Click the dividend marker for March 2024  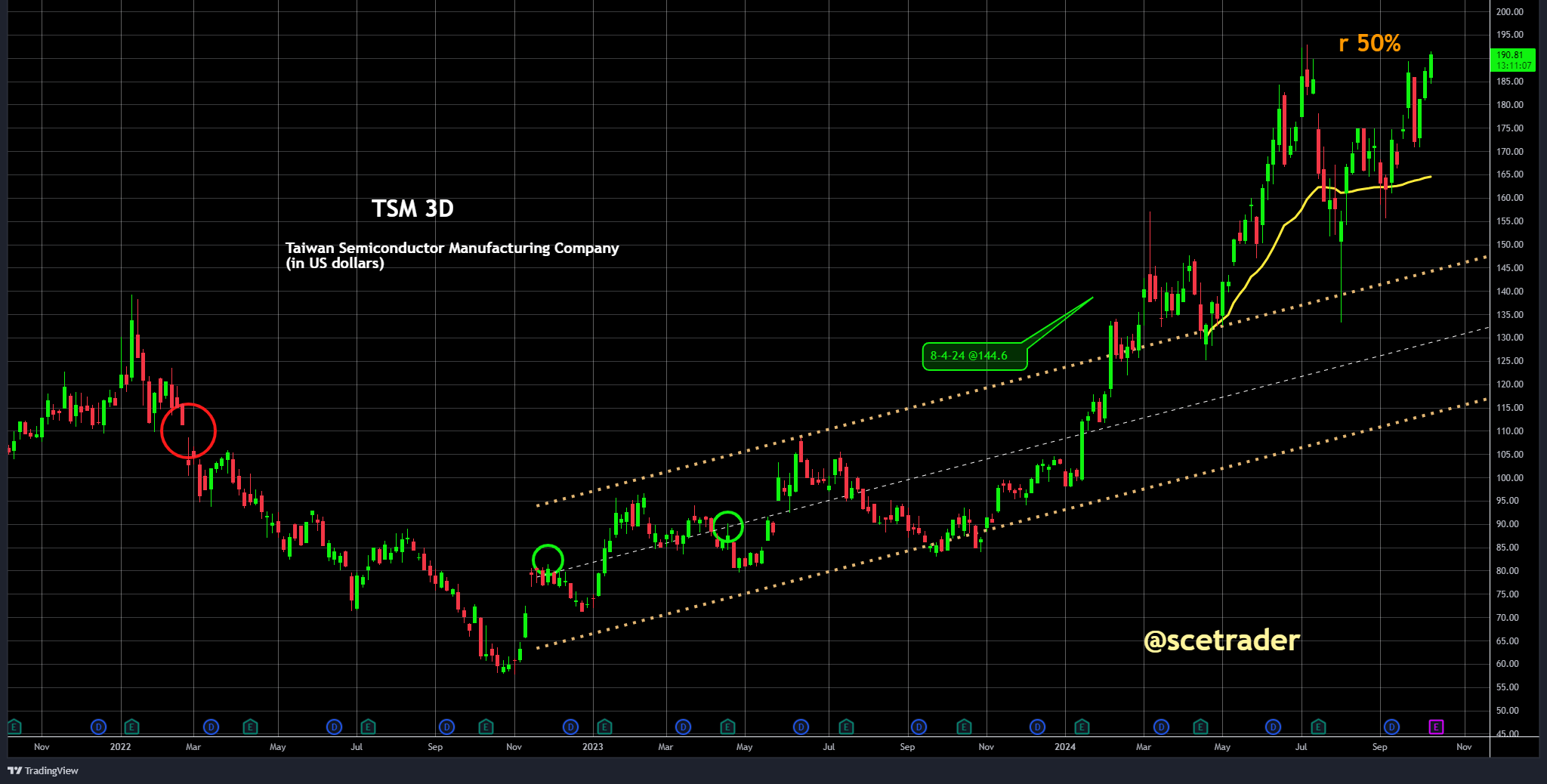point(1162,727)
